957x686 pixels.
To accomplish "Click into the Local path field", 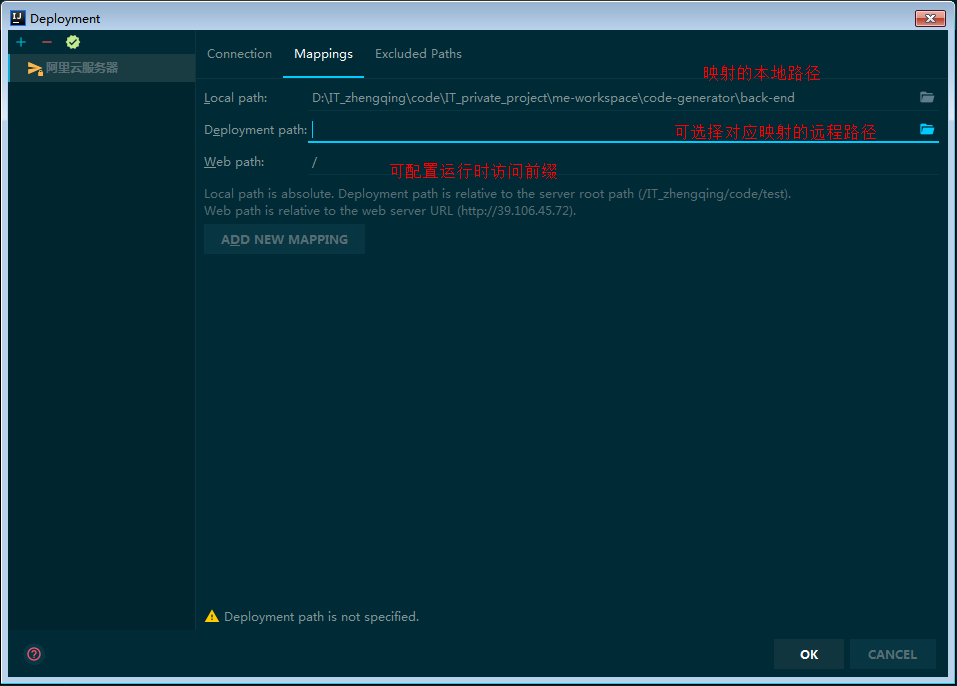I will tap(612, 98).
